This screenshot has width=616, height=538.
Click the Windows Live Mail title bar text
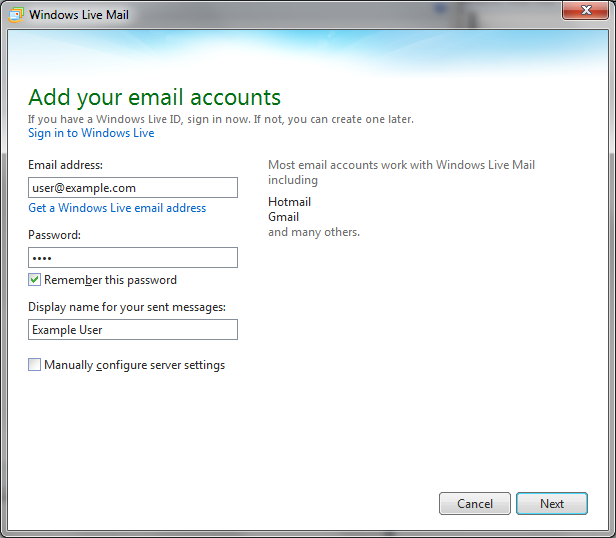(x=79, y=15)
